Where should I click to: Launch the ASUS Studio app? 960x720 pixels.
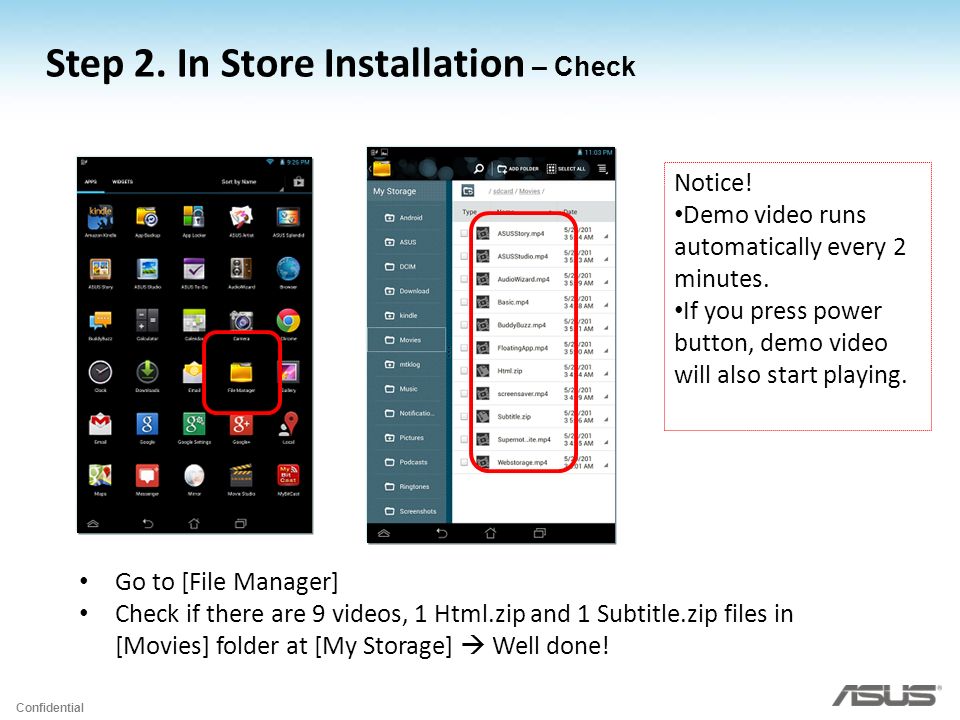click(x=147, y=269)
